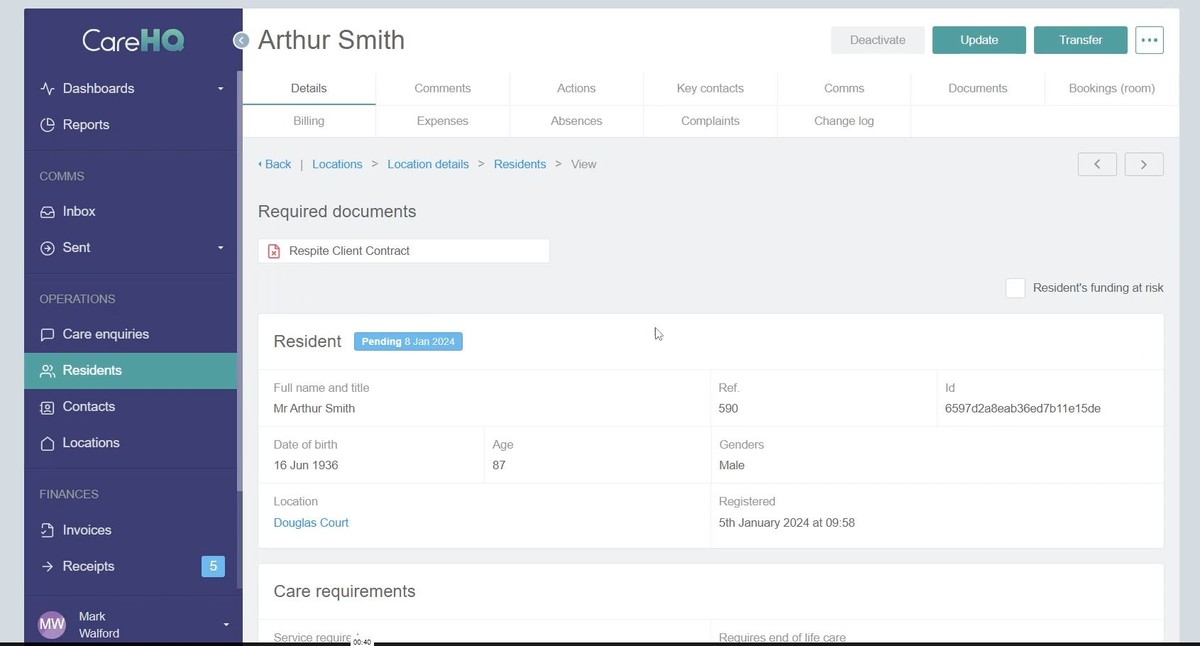Expand the Dashboards menu
Screen dimensions: 1200x646
(x=219, y=88)
